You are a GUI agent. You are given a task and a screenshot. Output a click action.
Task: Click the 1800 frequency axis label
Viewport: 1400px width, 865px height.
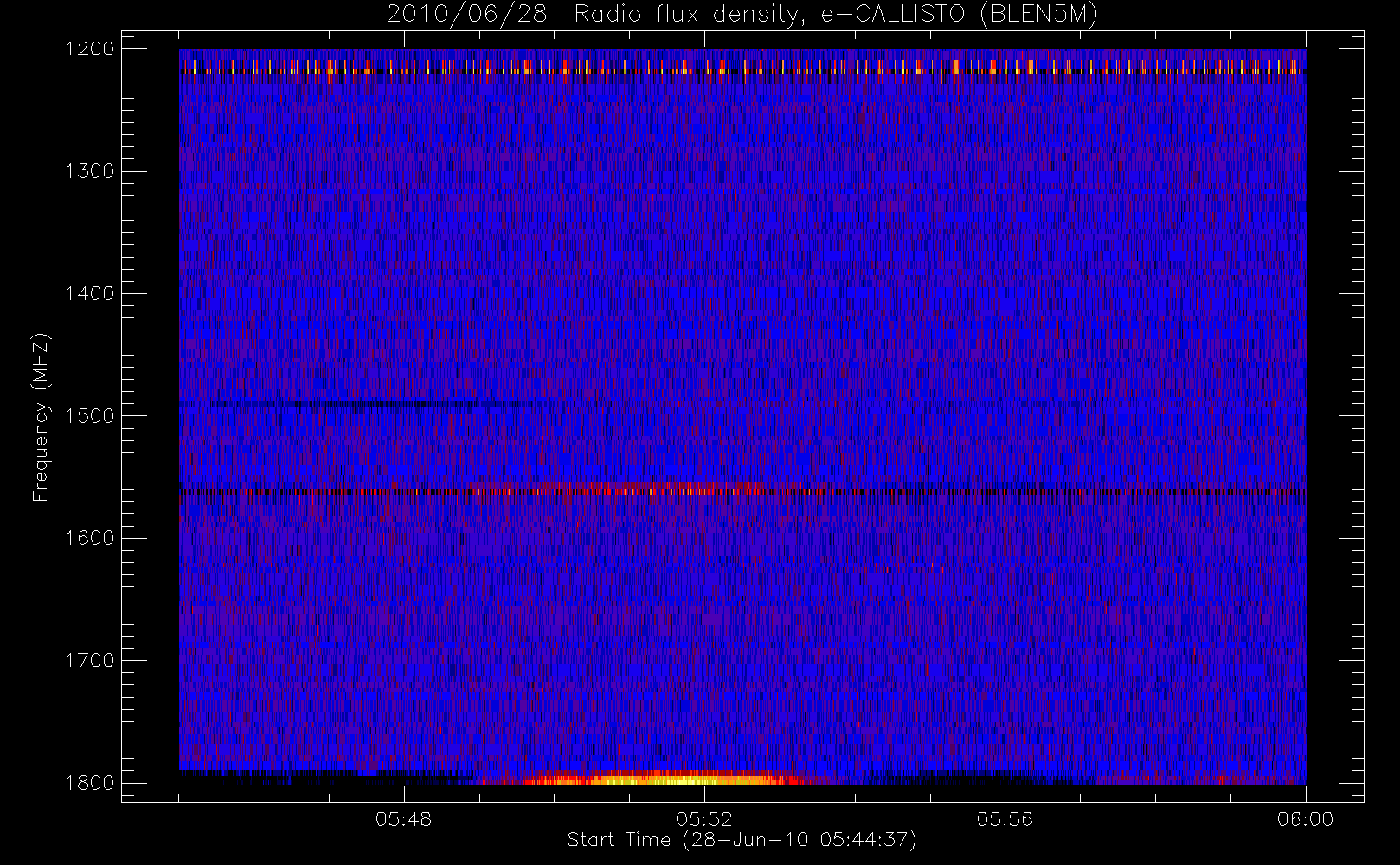coord(91,782)
